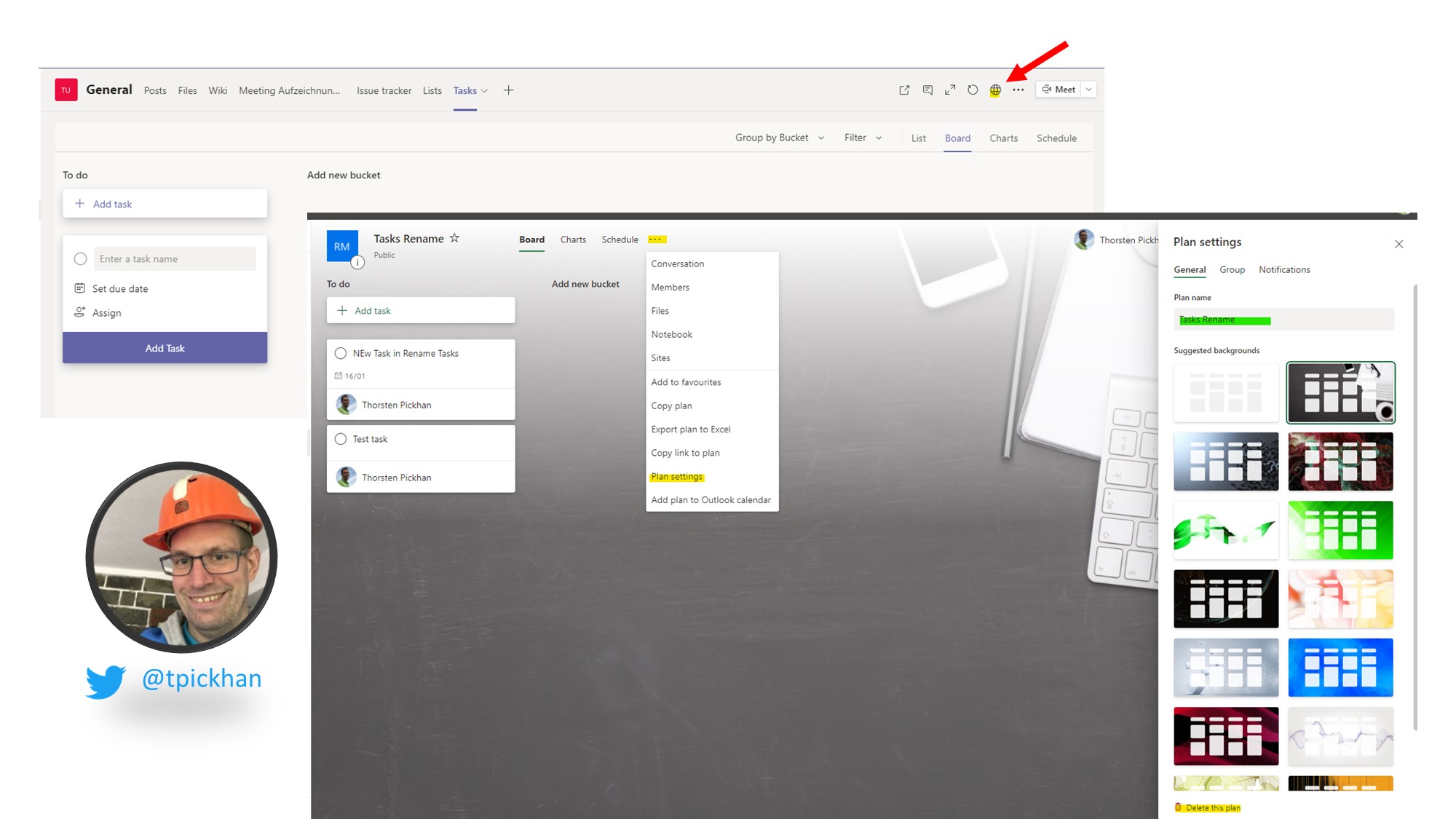Screen dimensions: 1456x819
Task: Open the Meet dropdown chevron
Action: pyautogui.click(x=1088, y=89)
